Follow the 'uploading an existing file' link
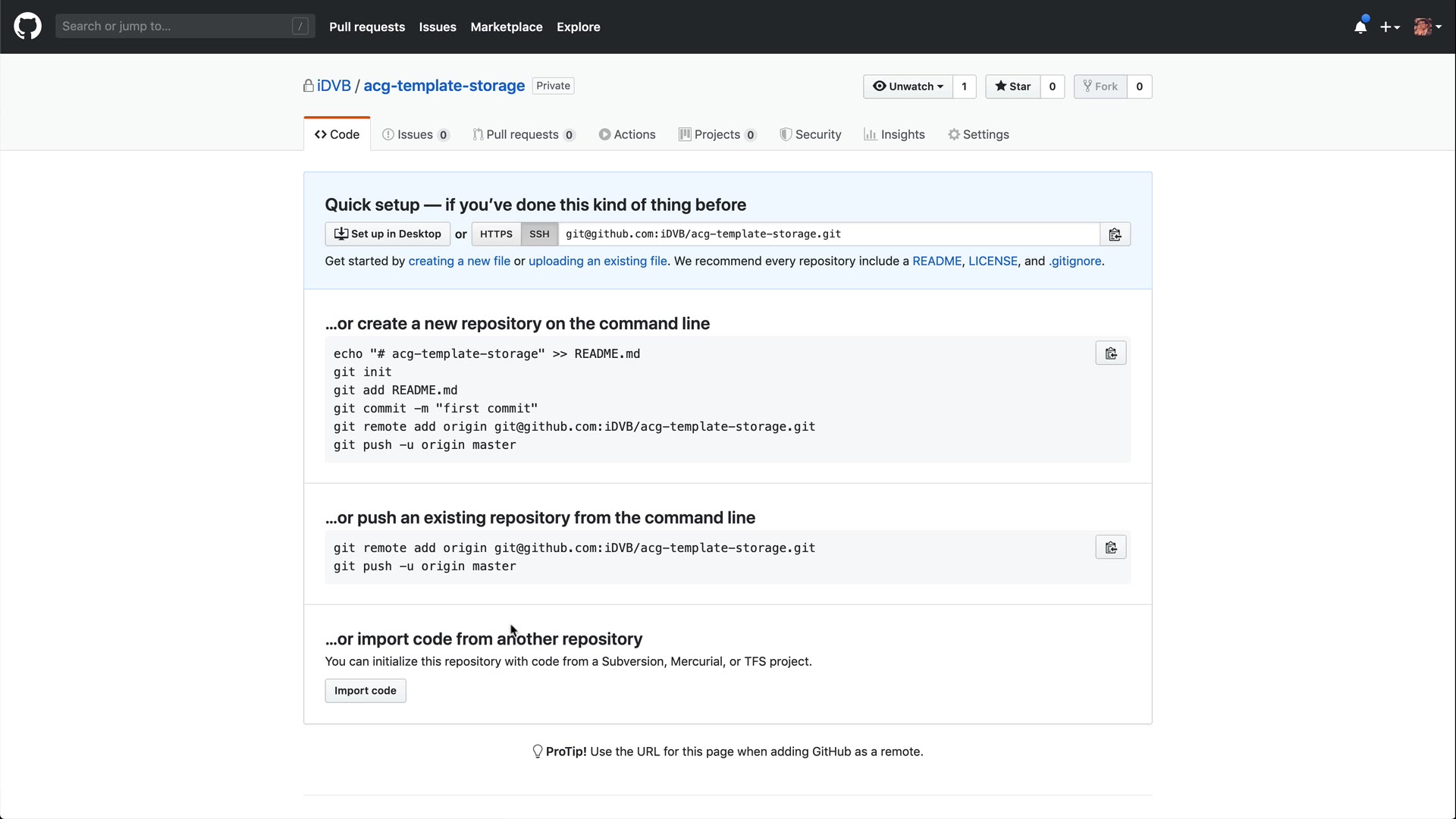 click(x=598, y=261)
